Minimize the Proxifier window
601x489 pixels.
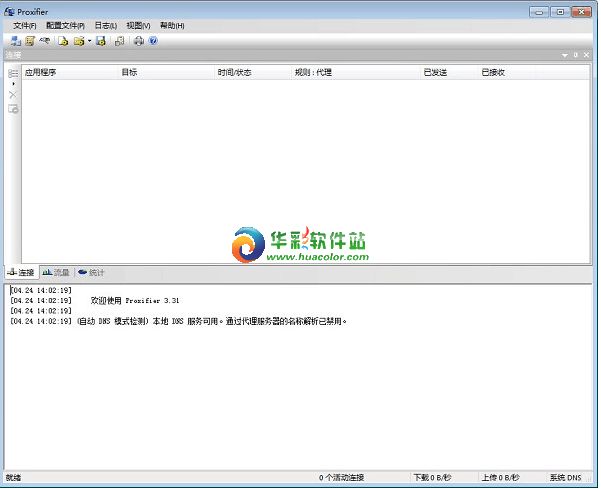coord(539,12)
